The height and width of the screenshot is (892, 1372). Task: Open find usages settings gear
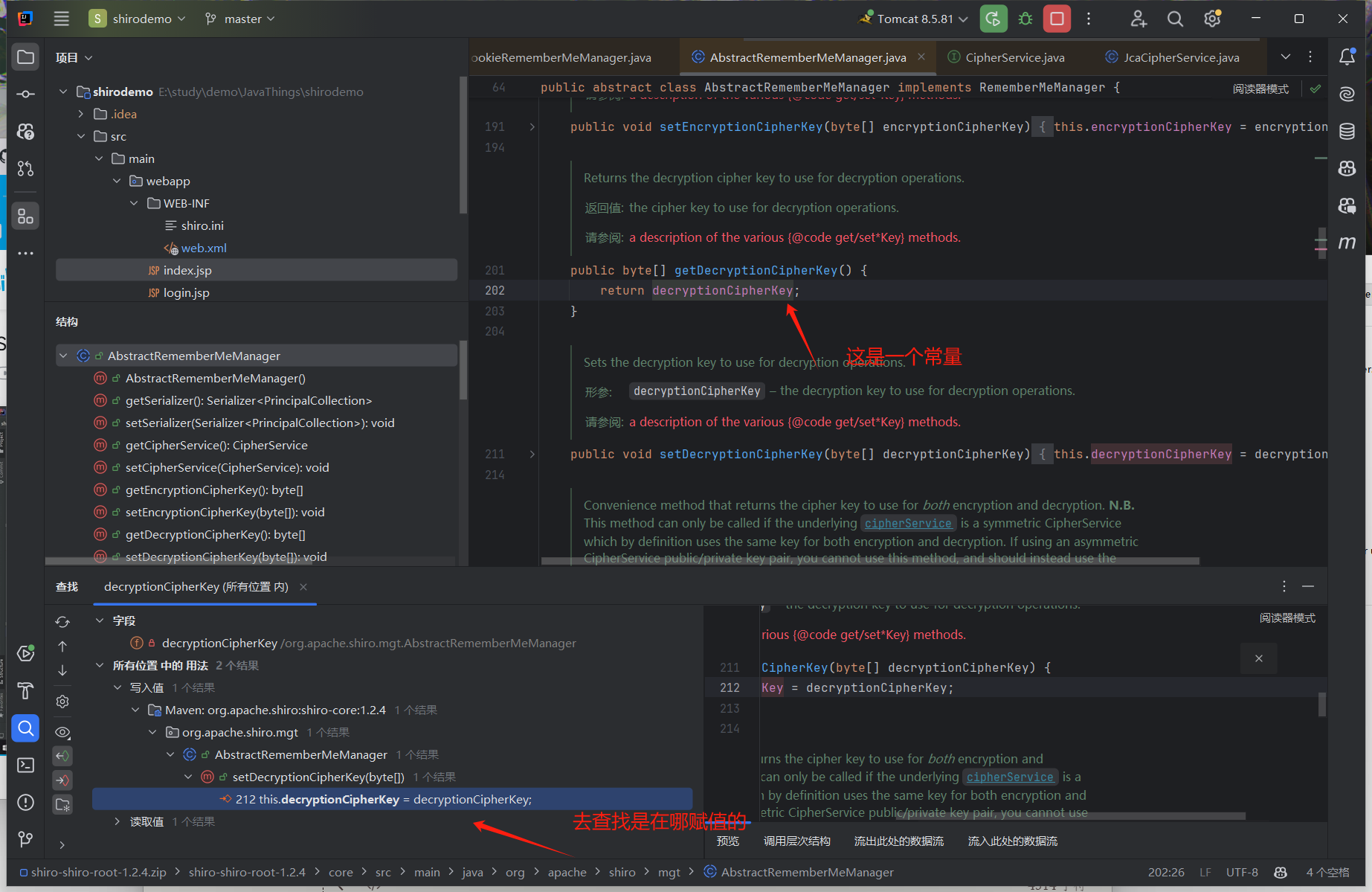[x=62, y=702]
